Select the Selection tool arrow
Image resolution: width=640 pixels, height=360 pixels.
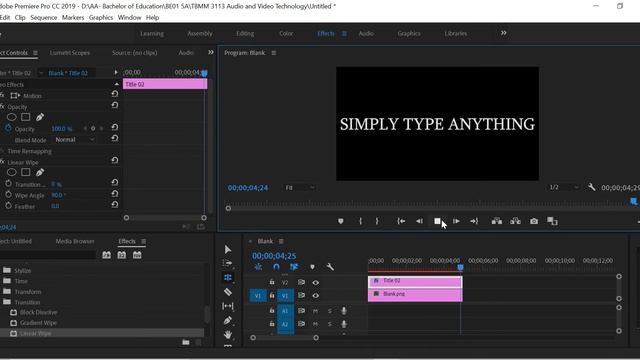[228, 249]
